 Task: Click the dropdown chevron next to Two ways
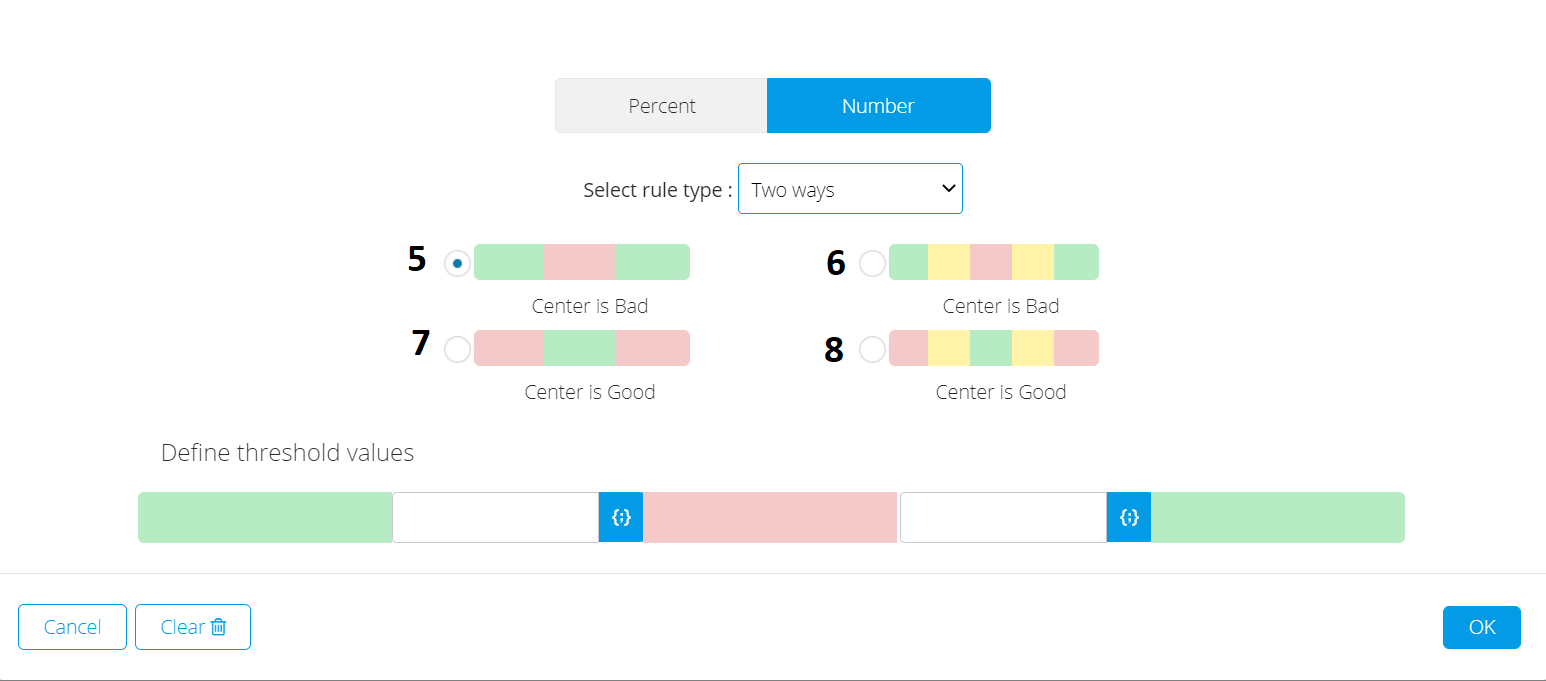point(949,189)
